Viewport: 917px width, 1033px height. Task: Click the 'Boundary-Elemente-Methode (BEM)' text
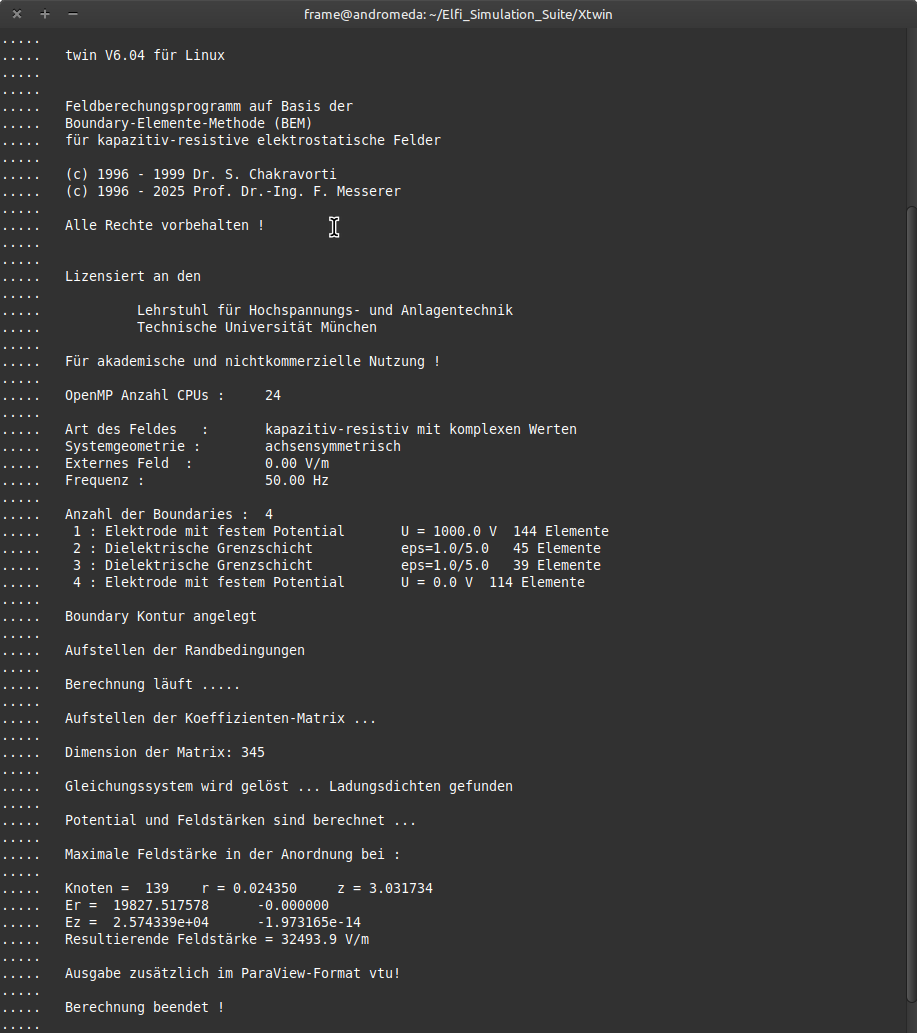click(x=172, y=123)
